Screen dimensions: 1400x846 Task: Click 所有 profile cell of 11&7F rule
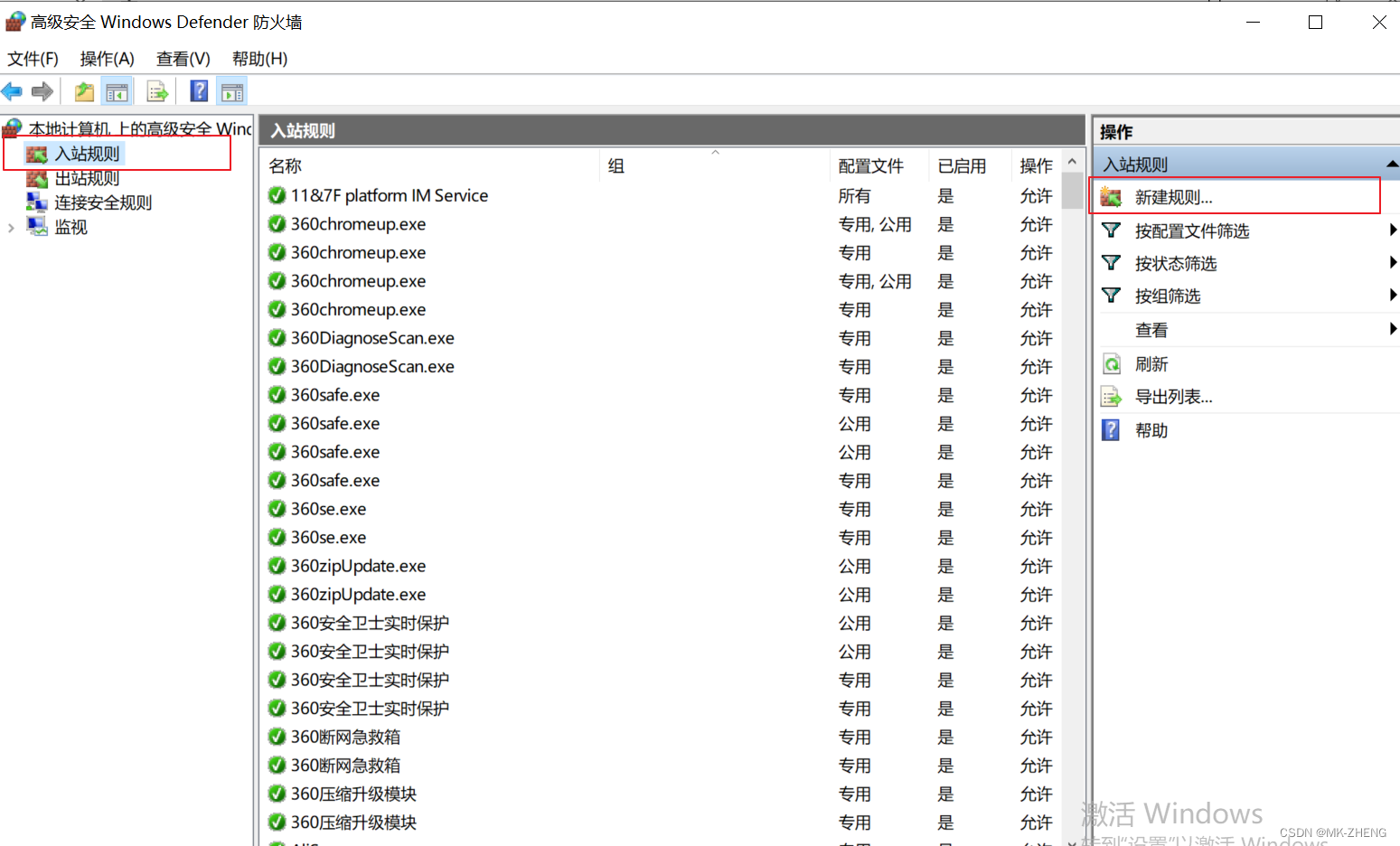point(854,196)
